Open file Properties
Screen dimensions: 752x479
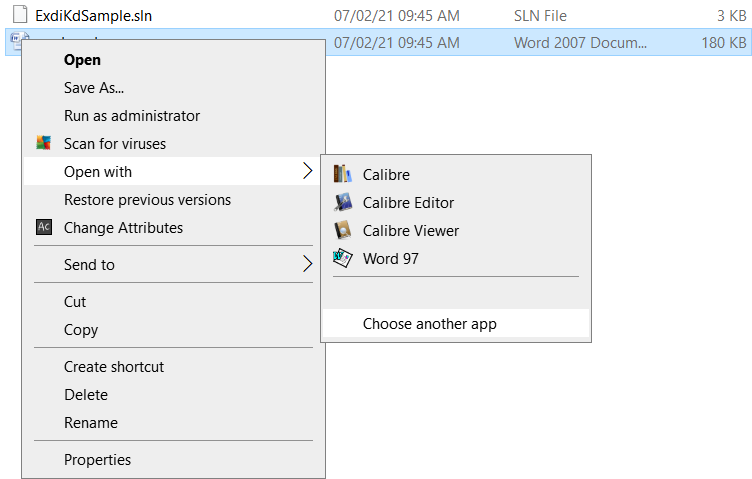click(x=97, y=460)
